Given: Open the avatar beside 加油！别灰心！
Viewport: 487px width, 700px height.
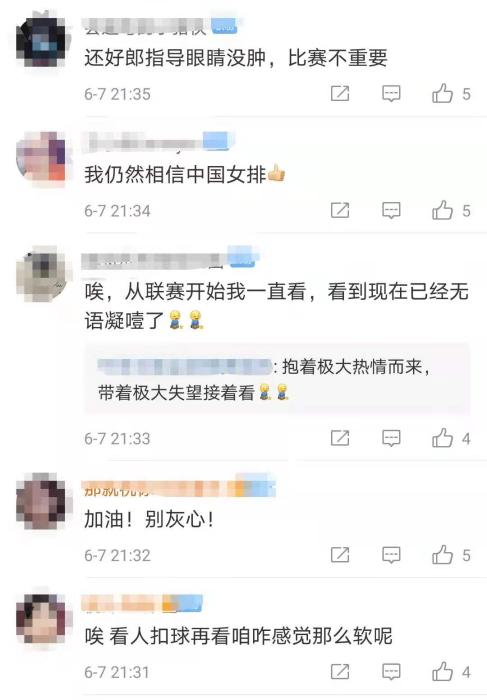Looking at the screenshot, I should (x=42, y=501).
